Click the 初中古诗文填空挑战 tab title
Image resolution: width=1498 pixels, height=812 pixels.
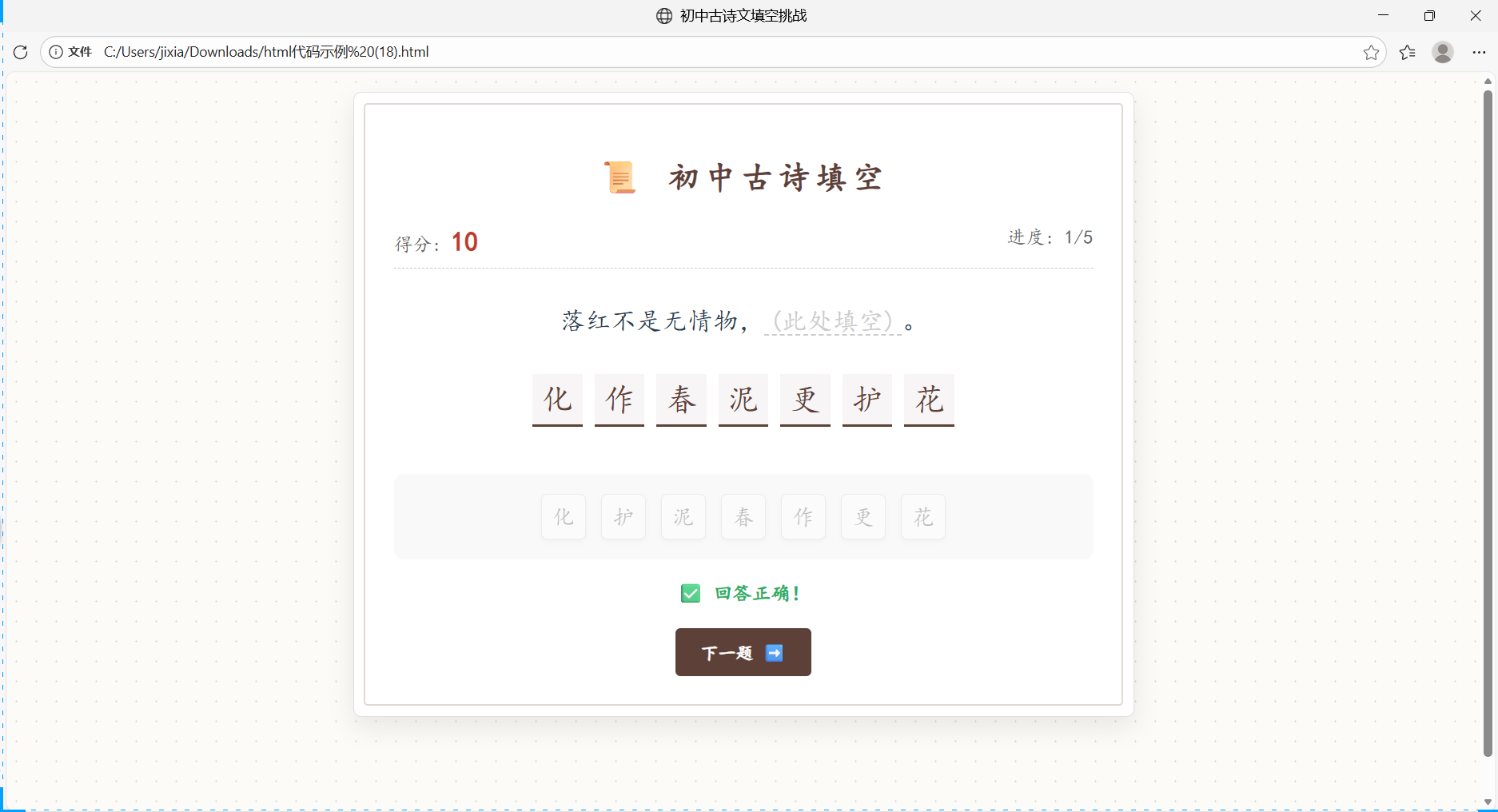pyautogui.click(x=742, y=15)
